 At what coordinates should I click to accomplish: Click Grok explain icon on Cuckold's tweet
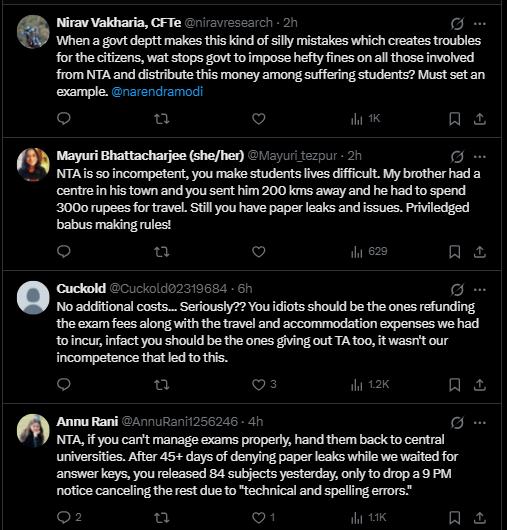tap(457, 290)
